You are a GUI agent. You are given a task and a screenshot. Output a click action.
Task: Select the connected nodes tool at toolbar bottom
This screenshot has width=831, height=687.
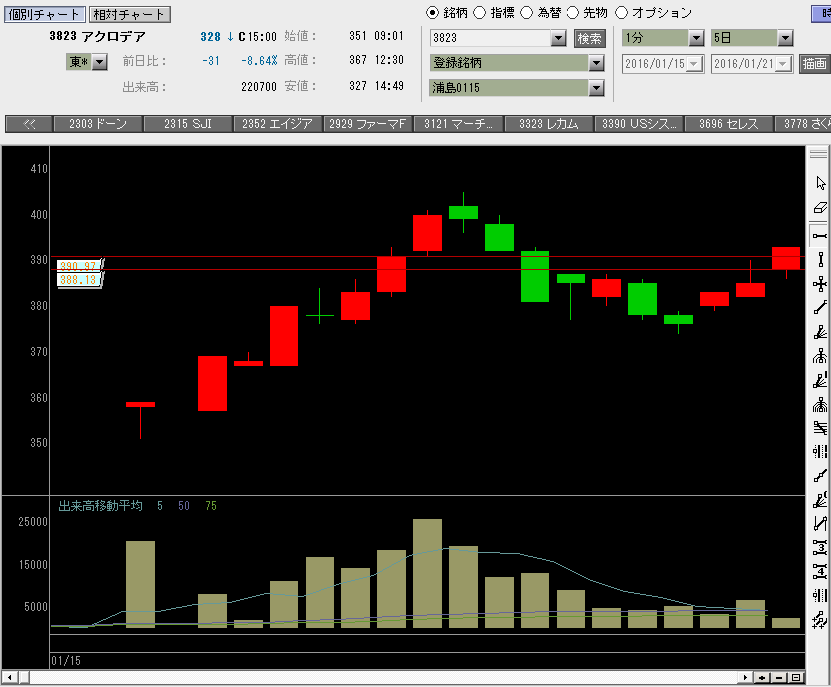tap(820, 619)
